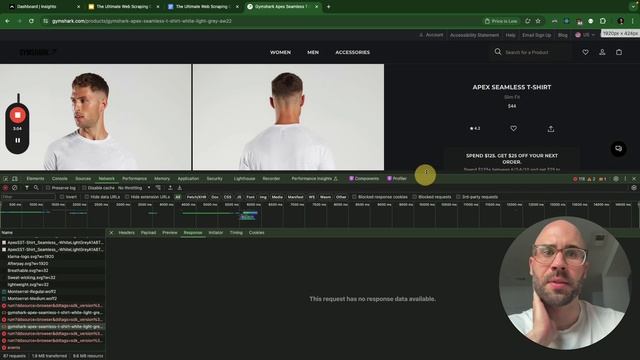640x360 pixels.
Task: Check Blocked requests
Action: tap(415, 197)
